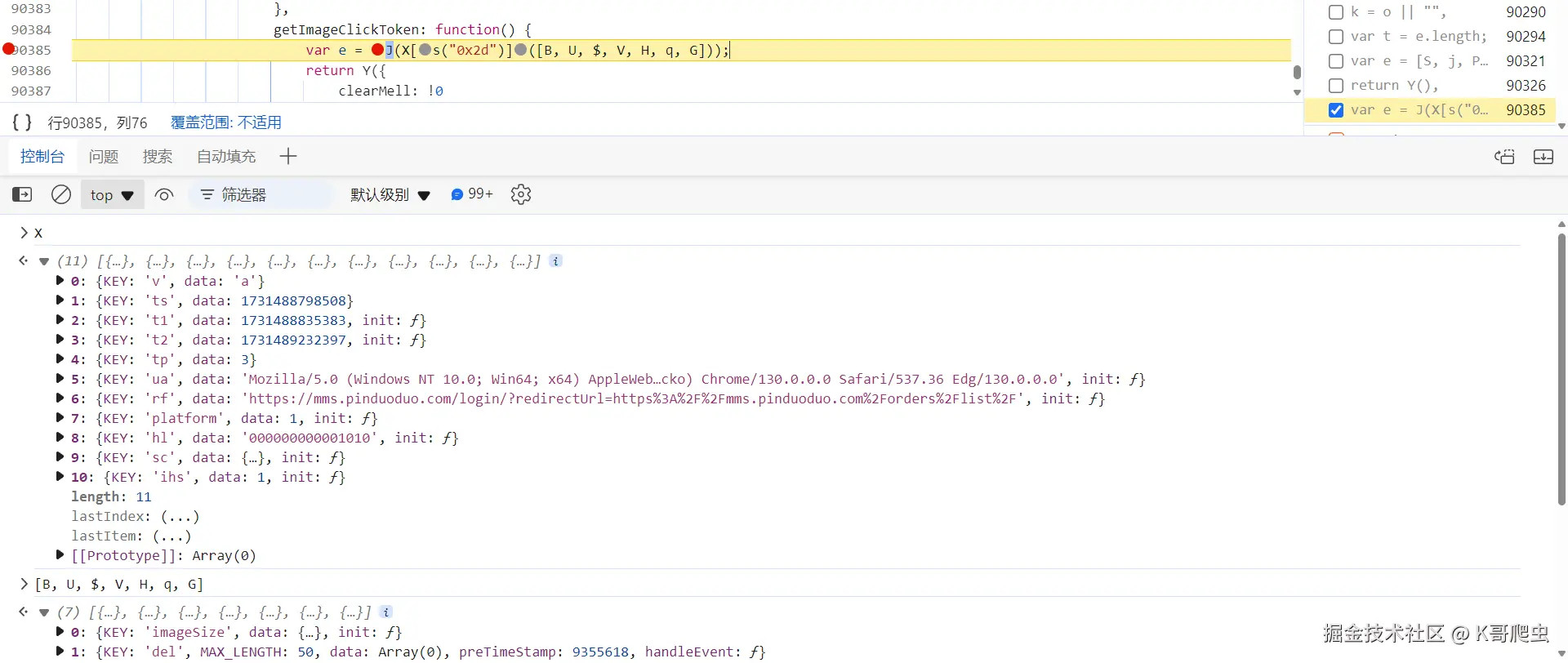This screenshot has height=663, width=1568.
Task: Toggle the gray inline breakpoint before s("0x2d")
Action: (x=425, y=50)
